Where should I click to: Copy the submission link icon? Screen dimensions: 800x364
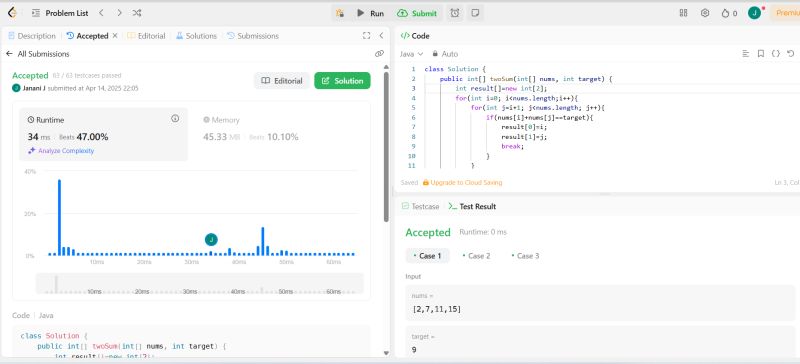coord(379,54)
